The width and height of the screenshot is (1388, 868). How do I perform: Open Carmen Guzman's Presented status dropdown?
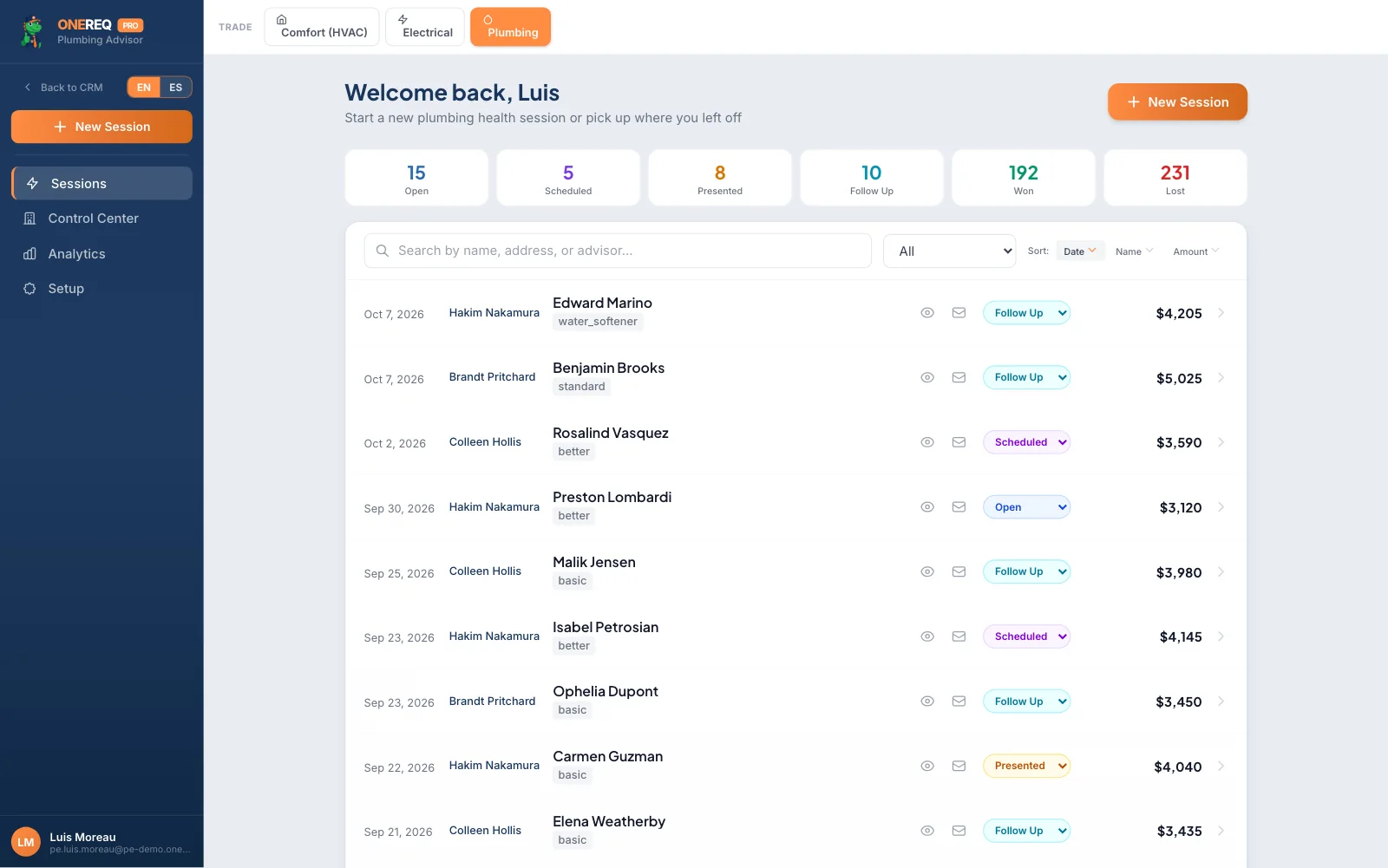point(1026,766)
